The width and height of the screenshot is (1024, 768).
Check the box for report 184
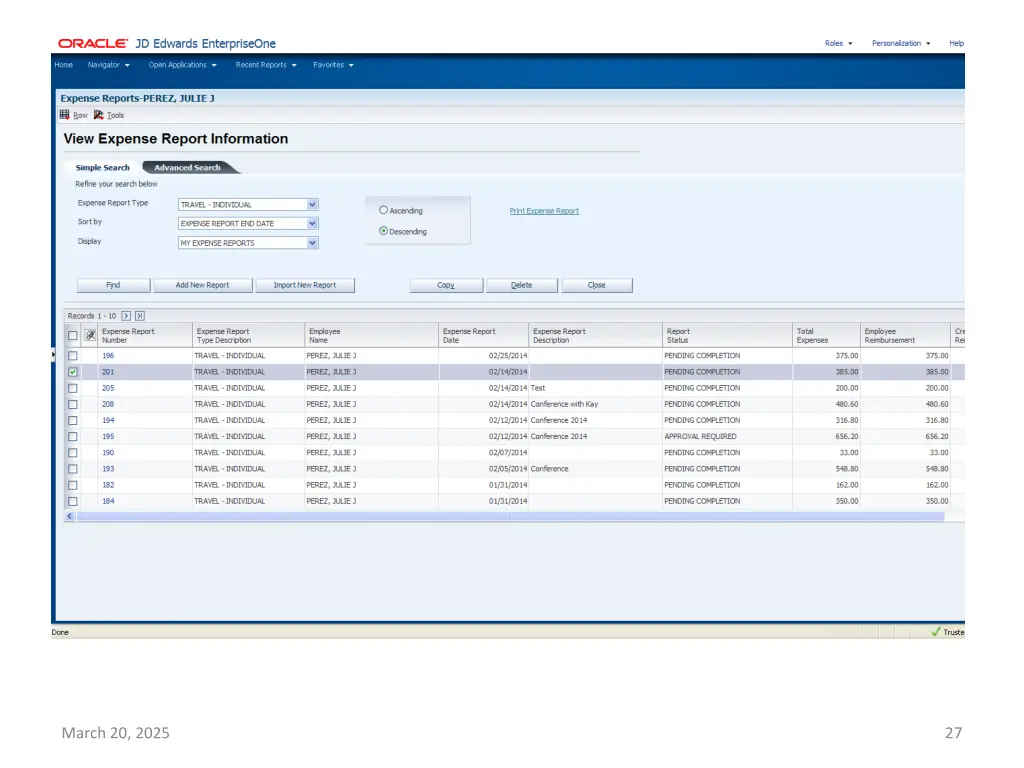coord(73,502)
